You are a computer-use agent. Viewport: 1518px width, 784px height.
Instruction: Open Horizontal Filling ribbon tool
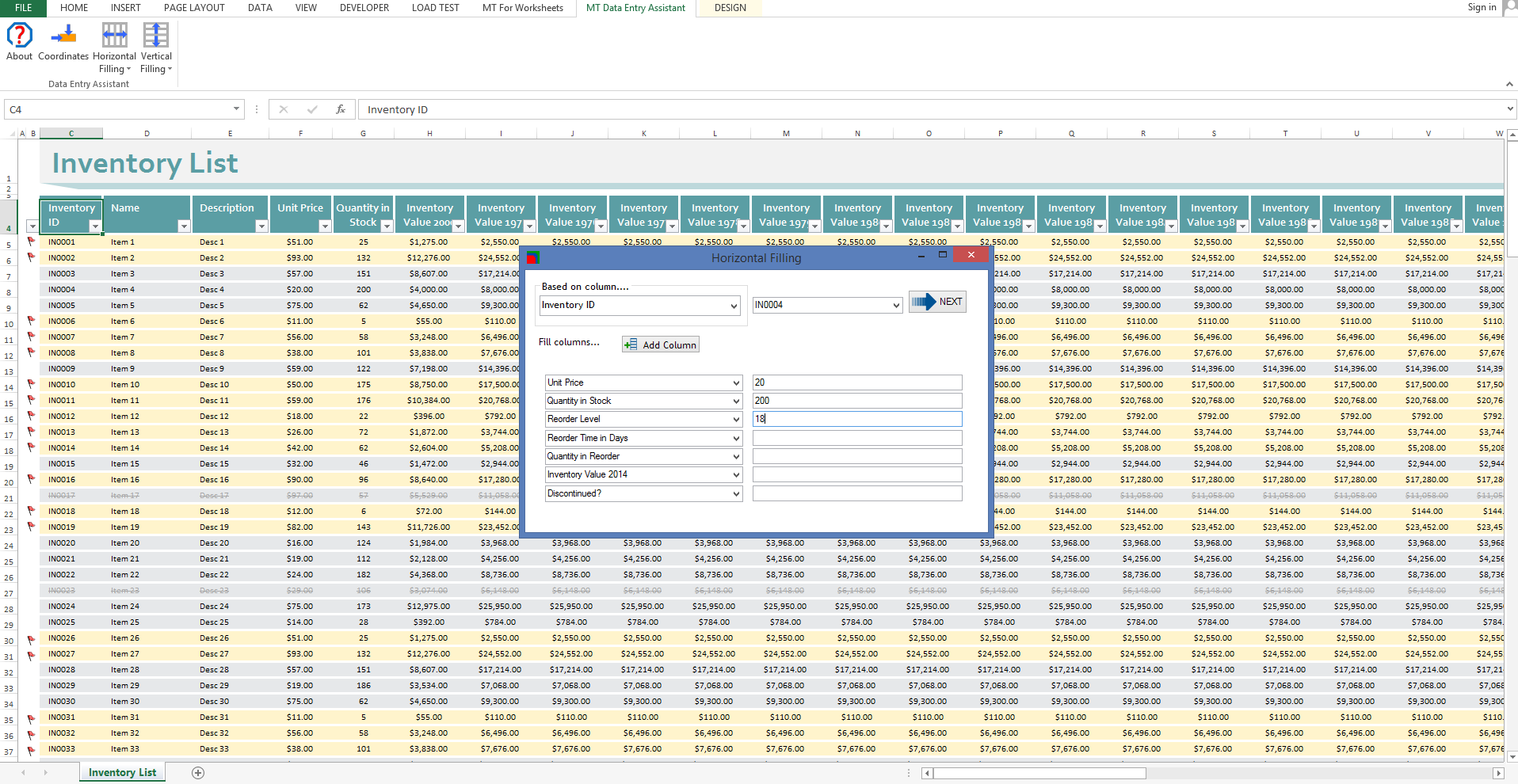[x=114, y=48]
